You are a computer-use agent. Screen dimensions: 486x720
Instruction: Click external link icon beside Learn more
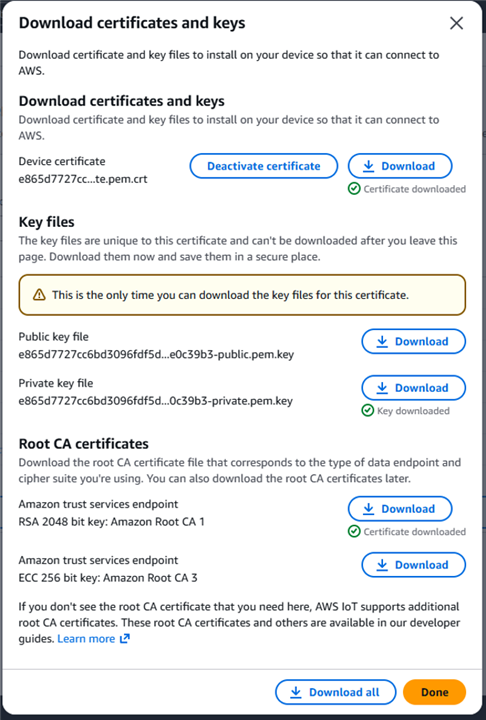click(x=124, y=639)
